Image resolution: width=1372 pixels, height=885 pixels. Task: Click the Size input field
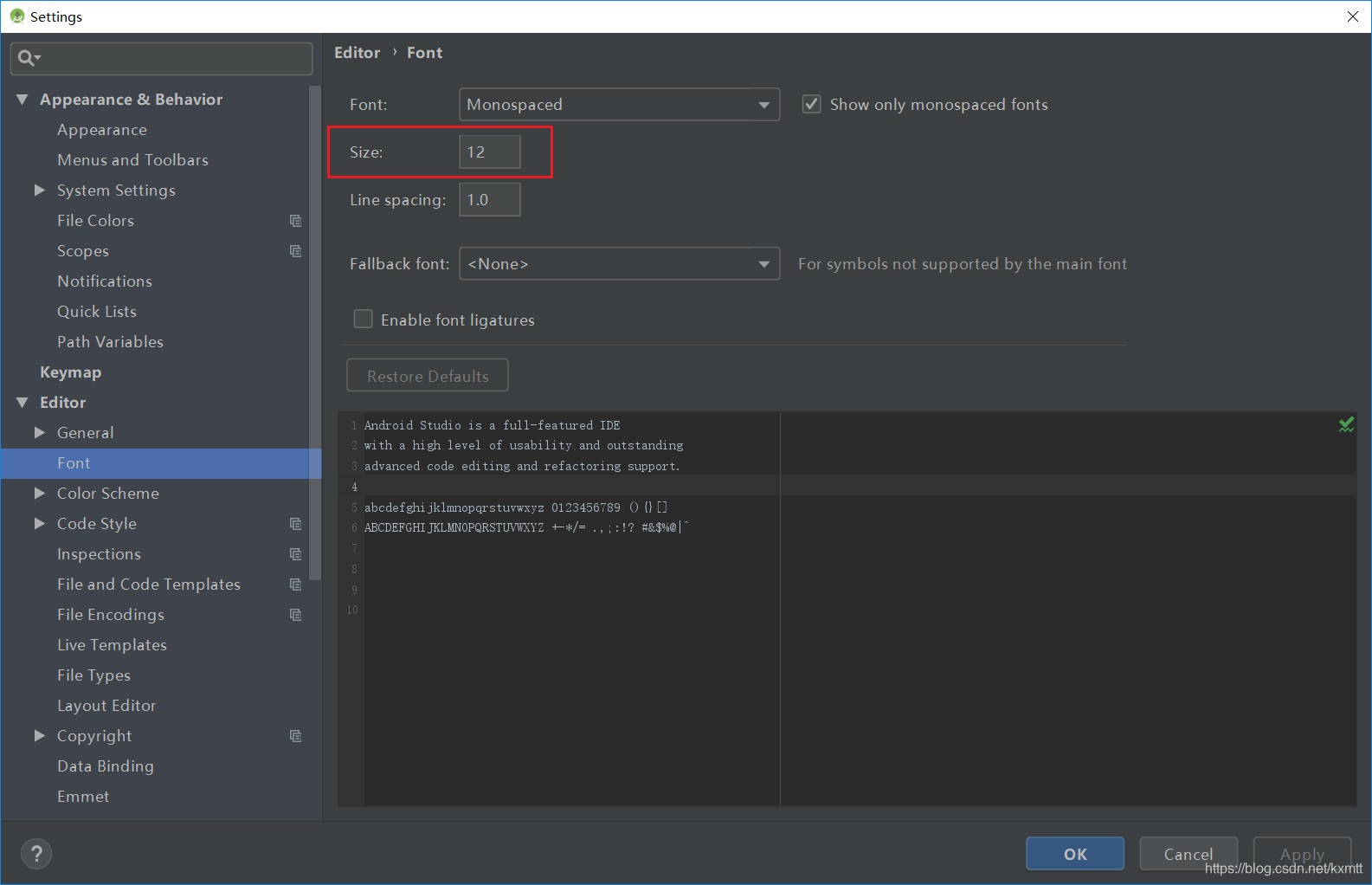(x=490, y=152)
